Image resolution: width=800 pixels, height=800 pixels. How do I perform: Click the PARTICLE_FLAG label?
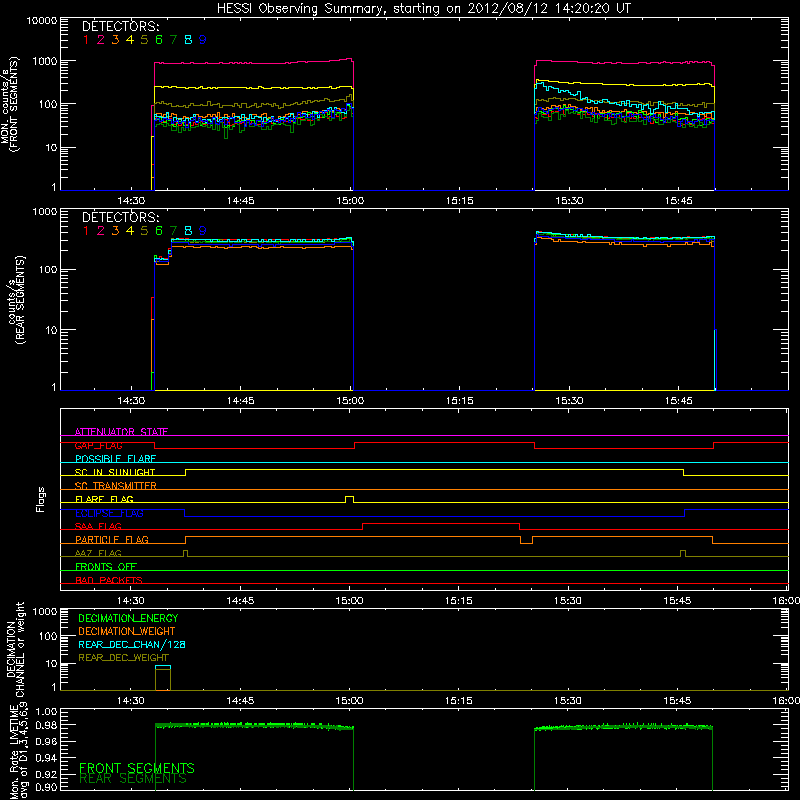pyautogui.click(x=112, y=539)
